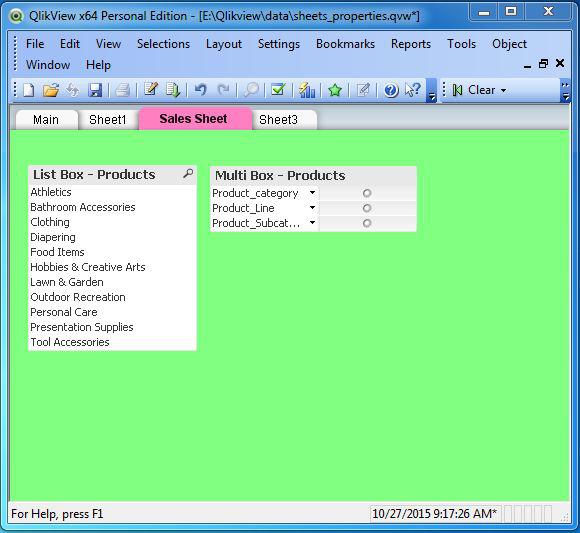Screen dimensions: 580x533
Task: Switch to the Main sheet tab
Action: (x=46, y=119)
